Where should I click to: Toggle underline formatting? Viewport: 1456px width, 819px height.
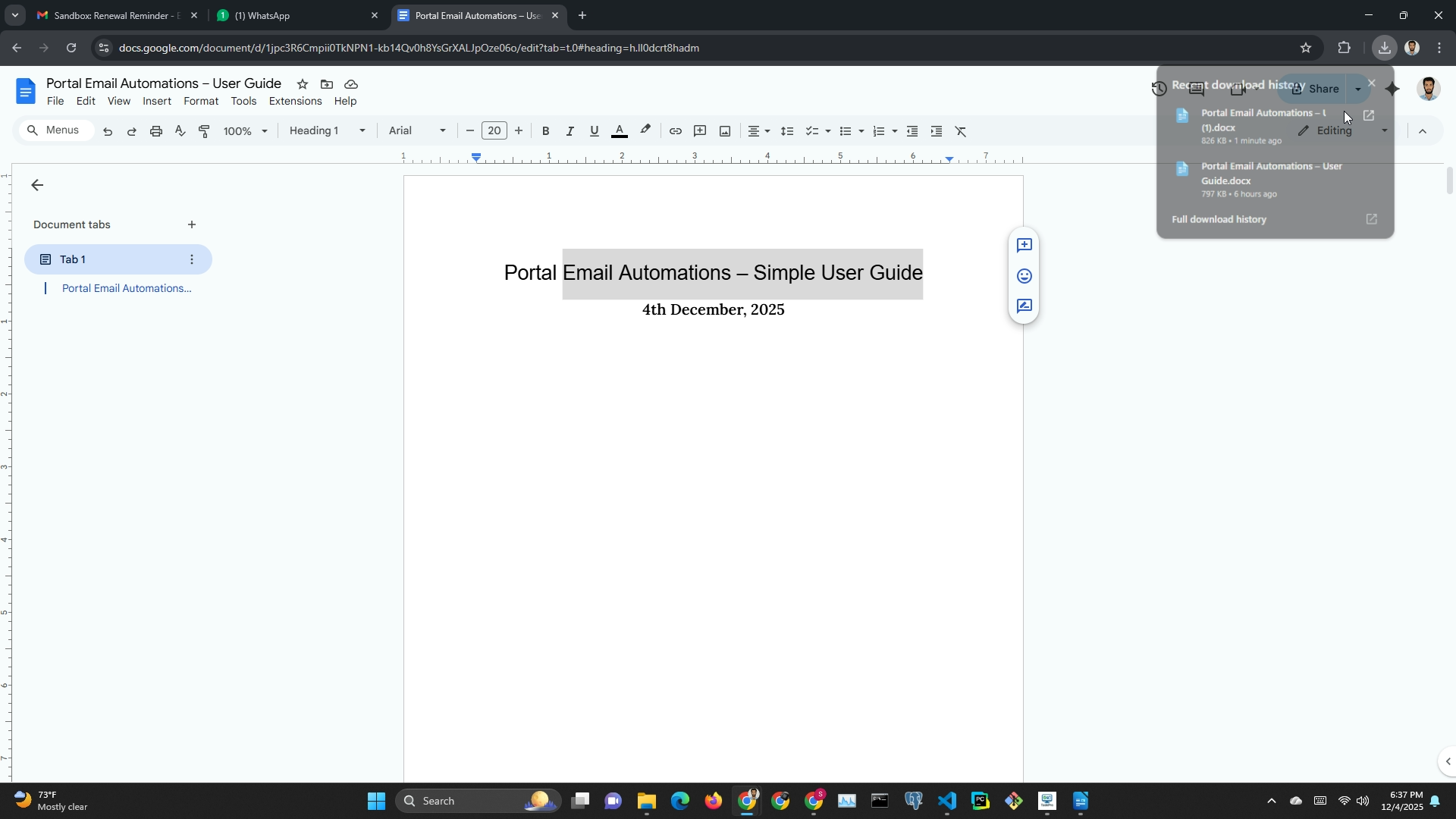(x=594, y=131)
